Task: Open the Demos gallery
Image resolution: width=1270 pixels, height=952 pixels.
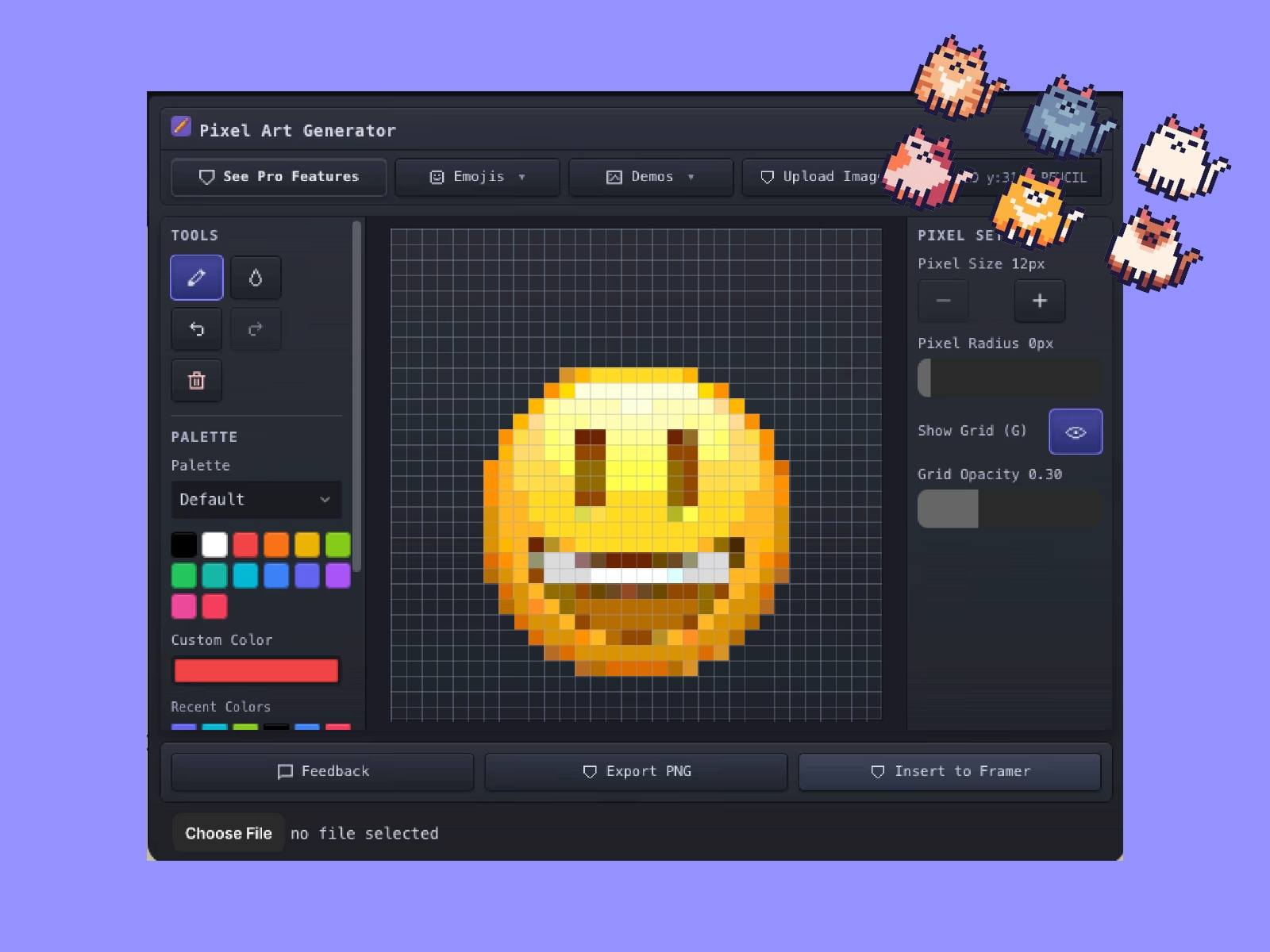Action: tap(651, 177)
